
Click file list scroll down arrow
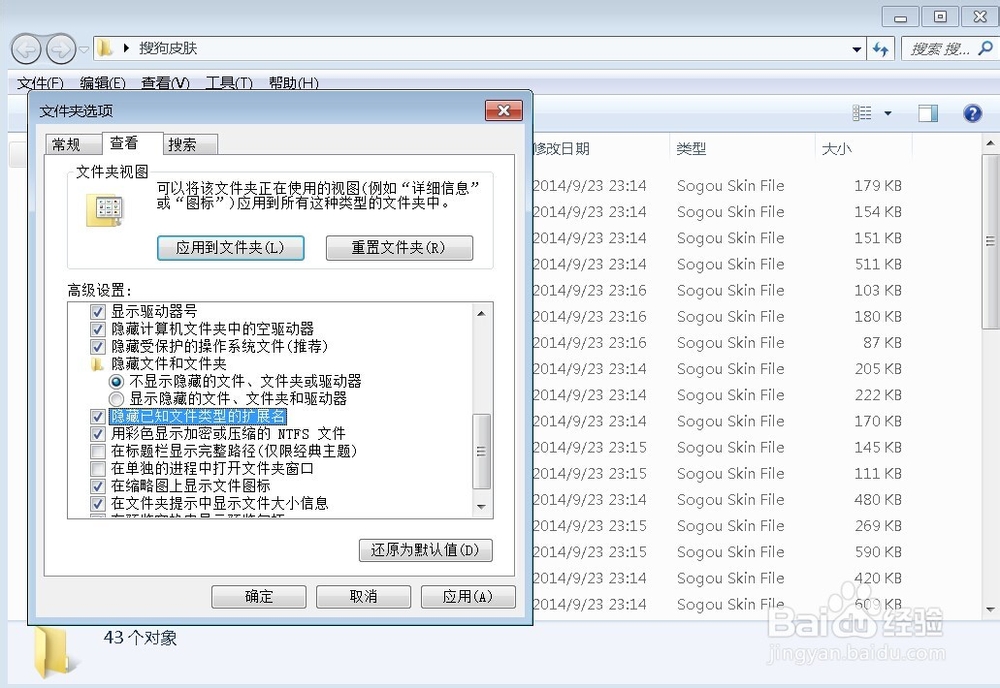(x=990, y=610)
